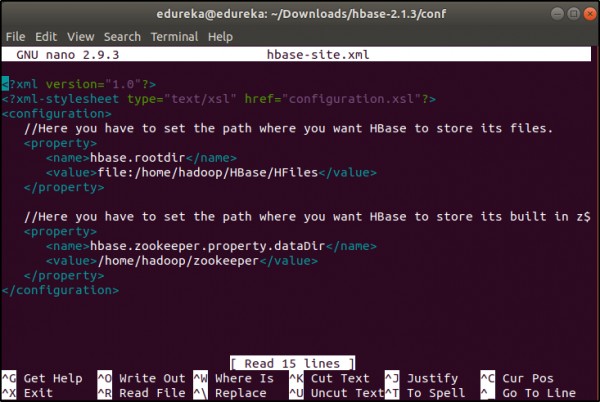The height and width of the screenshot is (402, 600).
Task: Place cursor on closing configuration tag line
Action: [x=60, y=289]
